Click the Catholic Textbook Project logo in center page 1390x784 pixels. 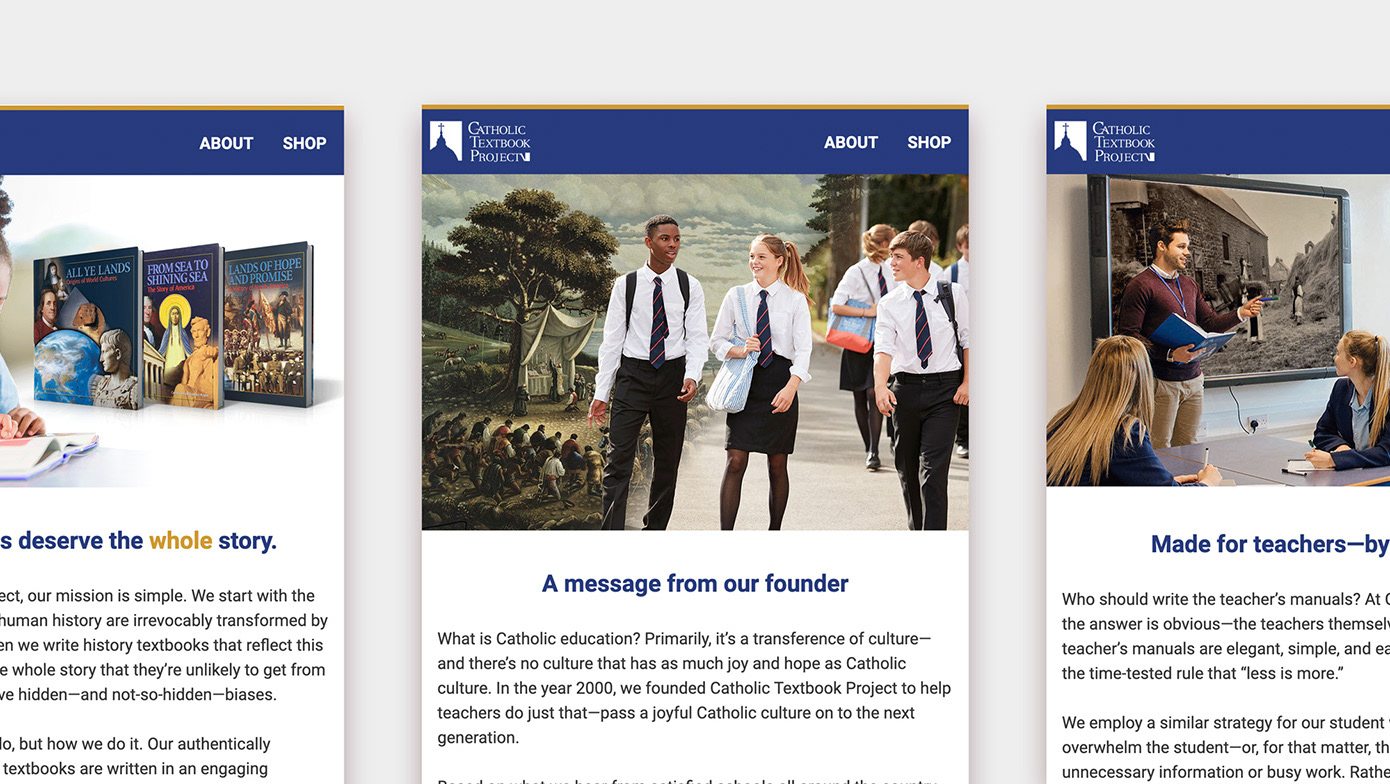[x=480, y=141]
